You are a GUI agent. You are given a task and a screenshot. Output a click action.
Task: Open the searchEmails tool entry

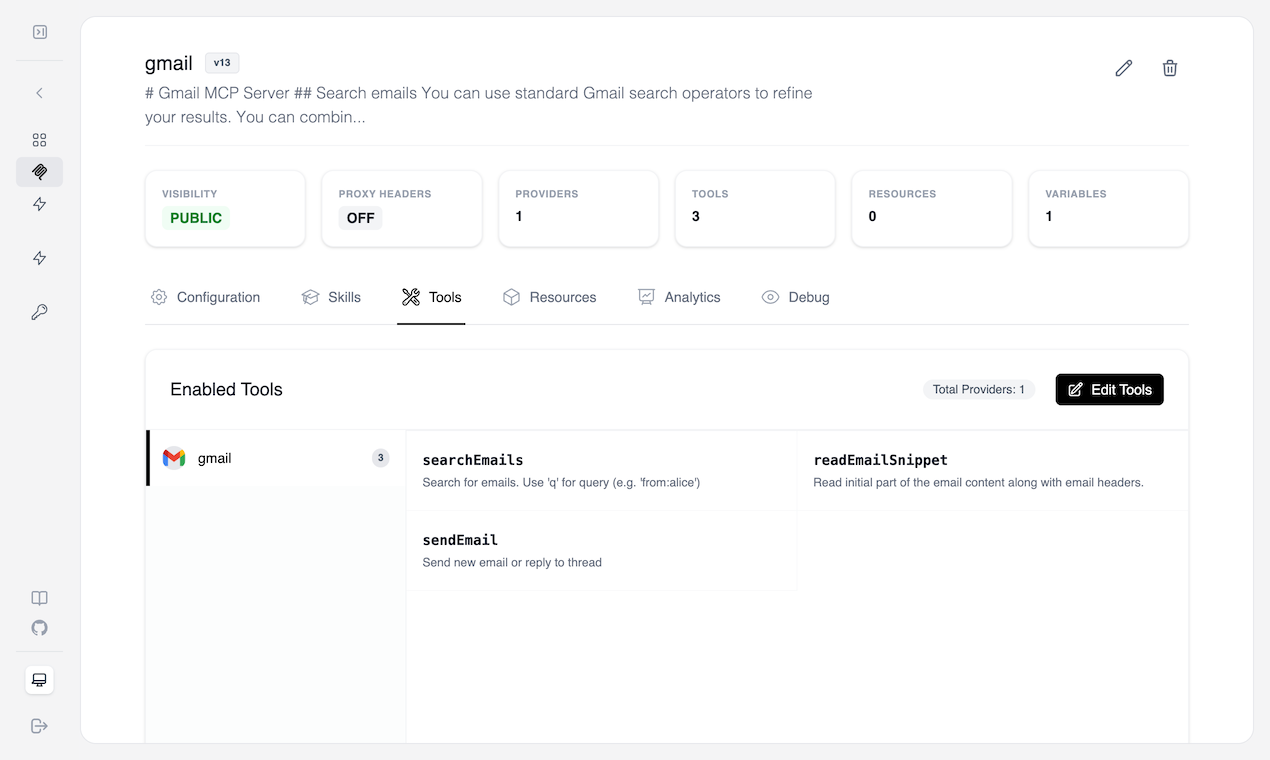pyautogui.click(x=473, y=459)
